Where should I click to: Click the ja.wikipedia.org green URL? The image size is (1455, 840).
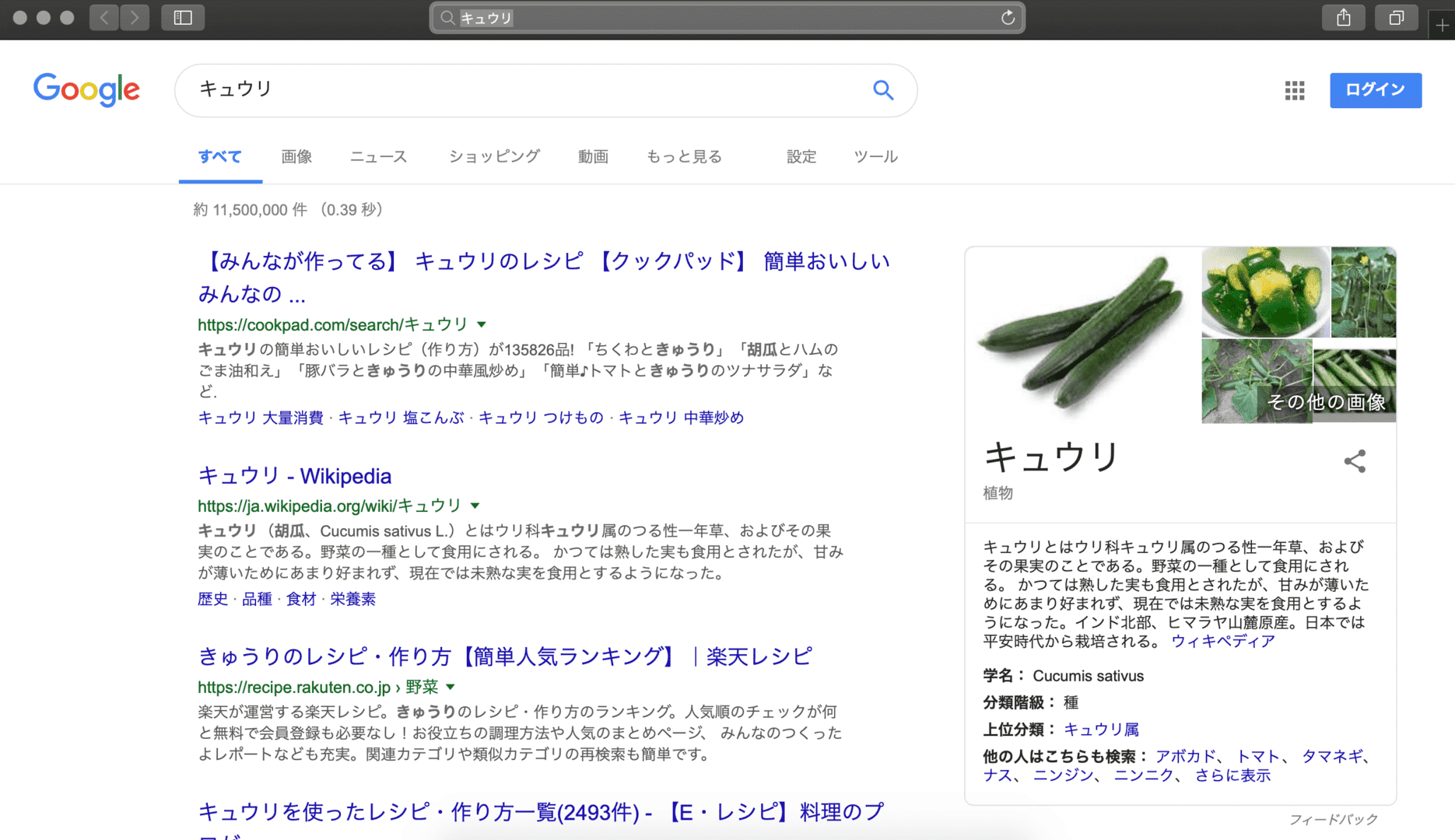pyautogui.click(x=329, y=506)
